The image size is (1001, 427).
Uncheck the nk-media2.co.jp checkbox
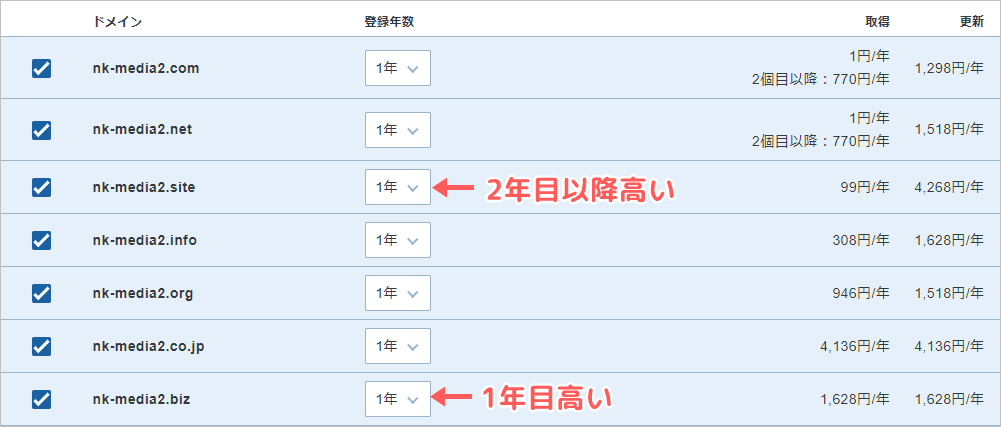[42, 346]
